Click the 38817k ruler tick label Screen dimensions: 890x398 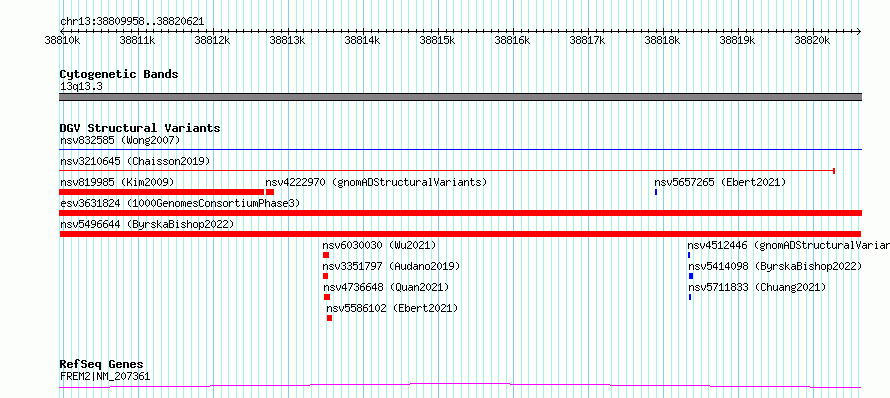pos(587,40)
